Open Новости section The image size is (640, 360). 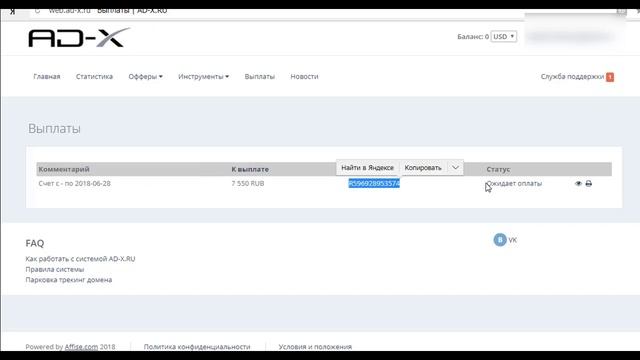tap(304, 77)
